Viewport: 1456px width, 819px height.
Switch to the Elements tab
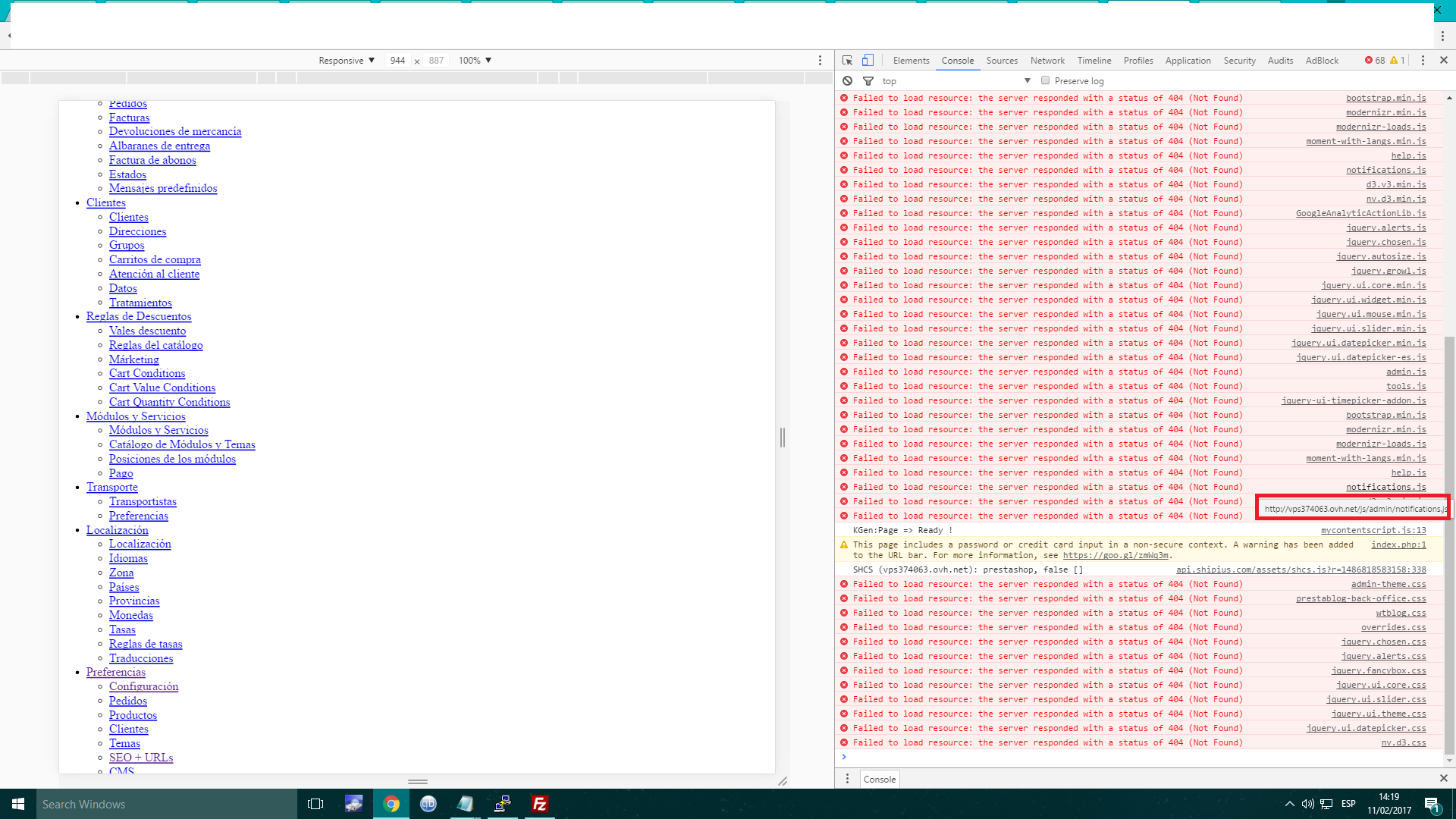(911, 60)
